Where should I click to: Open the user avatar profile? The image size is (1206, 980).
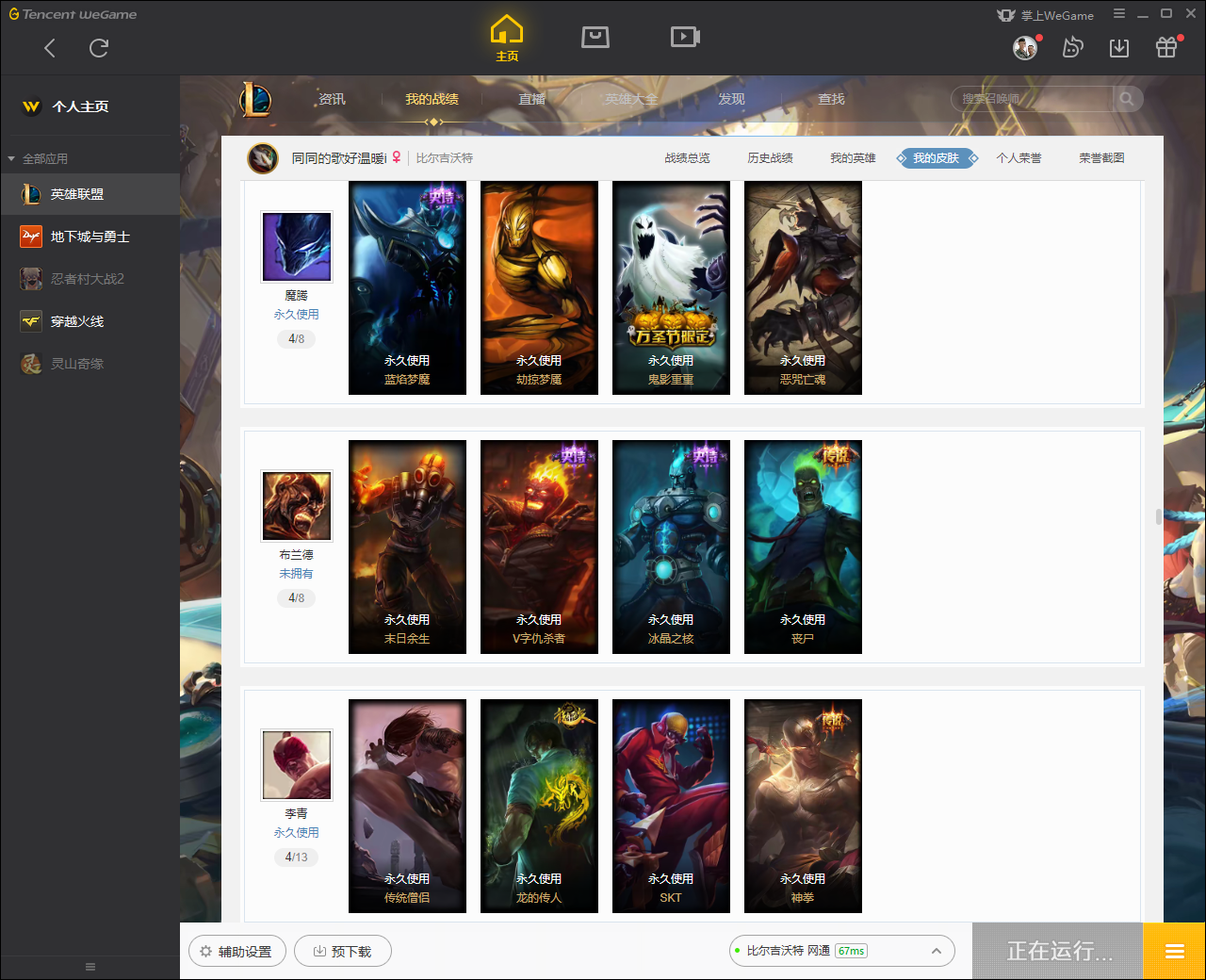(1025, 47)
